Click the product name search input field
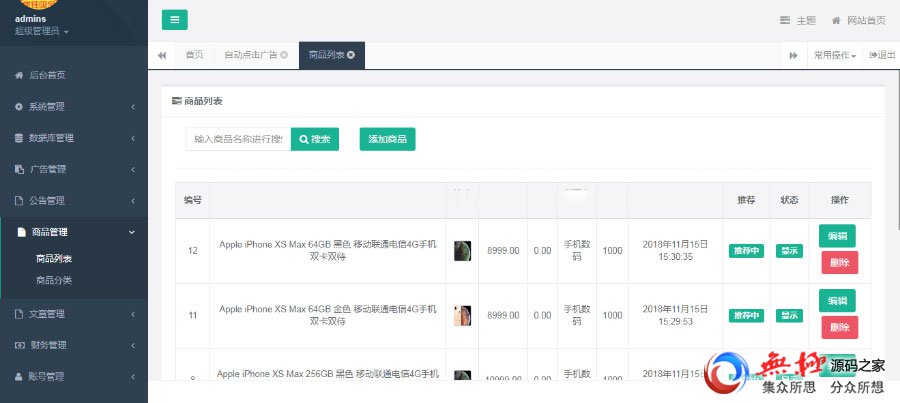 click(x=238, y=139)
